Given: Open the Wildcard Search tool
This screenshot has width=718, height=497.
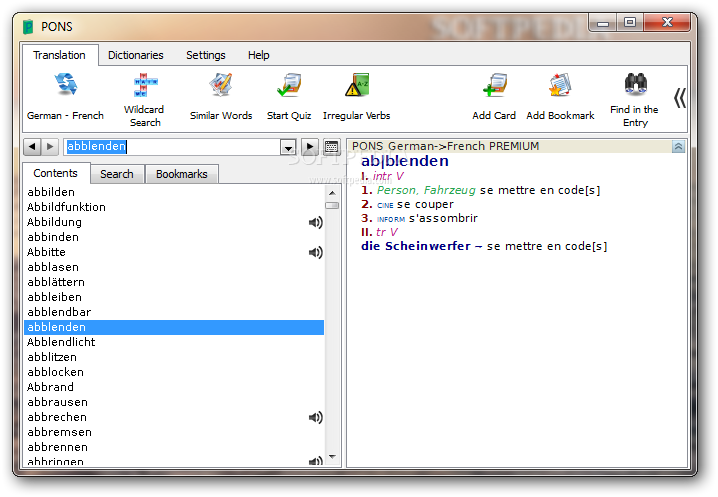Looking at the screenshot, I should (x=144, y=99).
